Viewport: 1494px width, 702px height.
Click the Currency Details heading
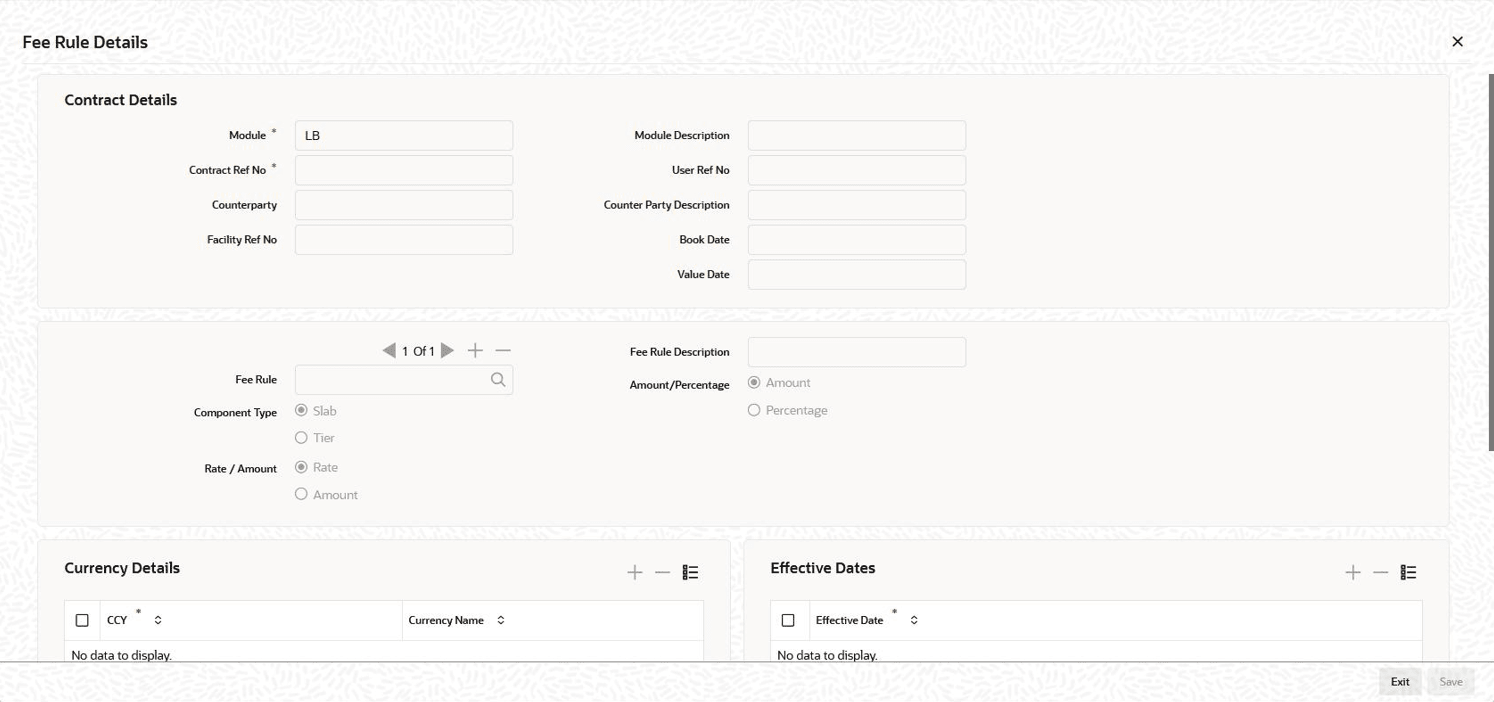pyautogui.click(x=122, y=568)
